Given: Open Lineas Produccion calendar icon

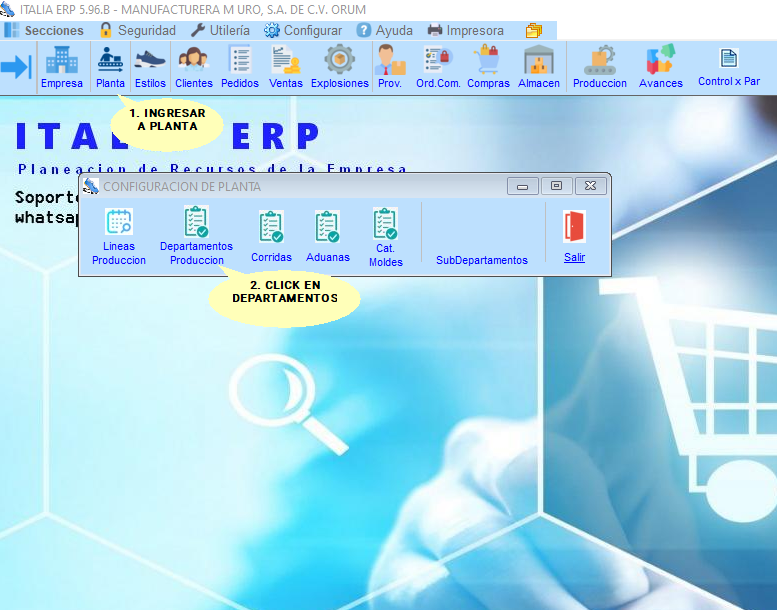Looking at the screenshot, I should click(x=119, y=222).
